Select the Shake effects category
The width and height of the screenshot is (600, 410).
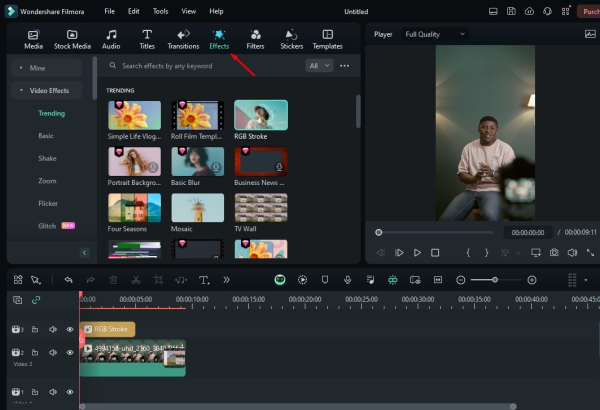pyautogui.click(x=47, y=158)
